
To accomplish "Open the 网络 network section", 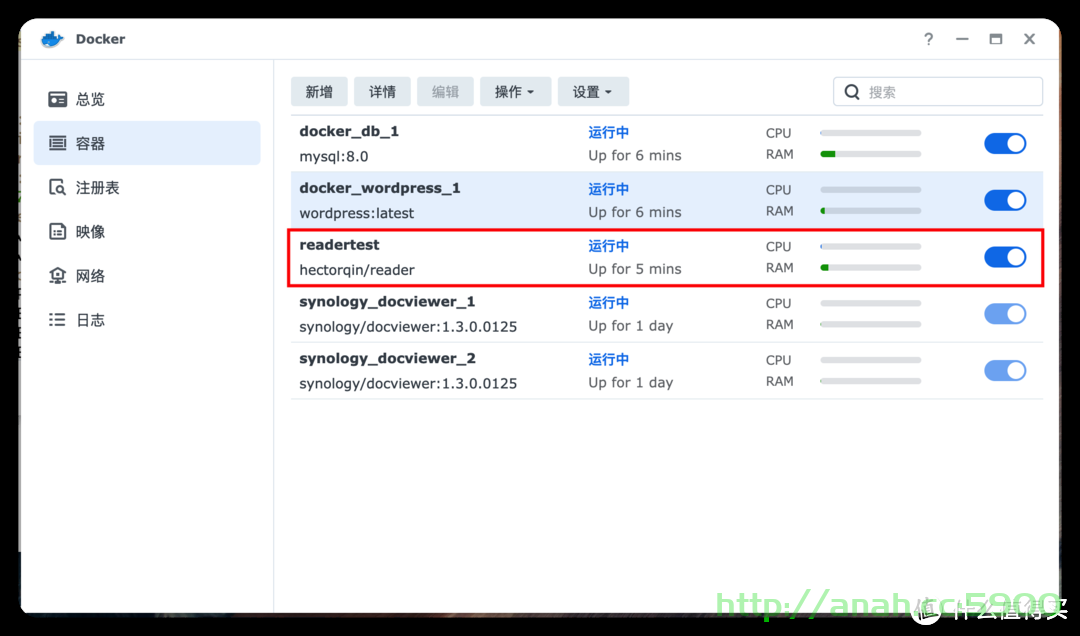I will [147, 276].
